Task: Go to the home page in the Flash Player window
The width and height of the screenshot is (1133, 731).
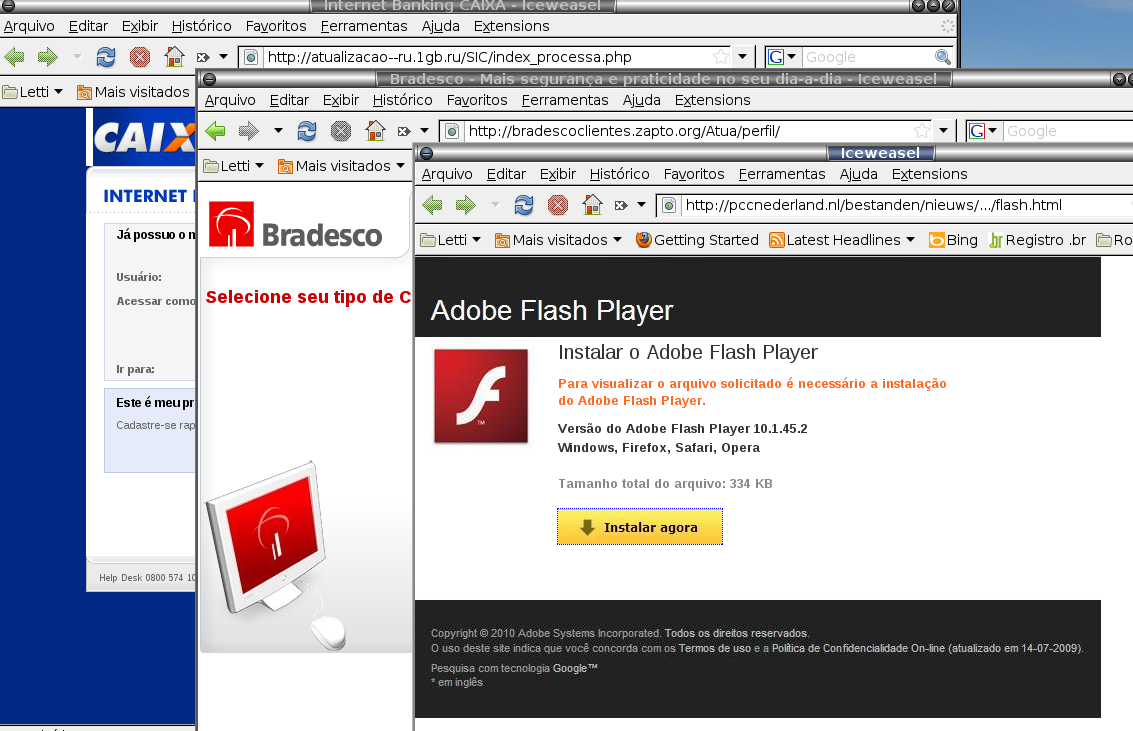Action: (x=592, y=205)
